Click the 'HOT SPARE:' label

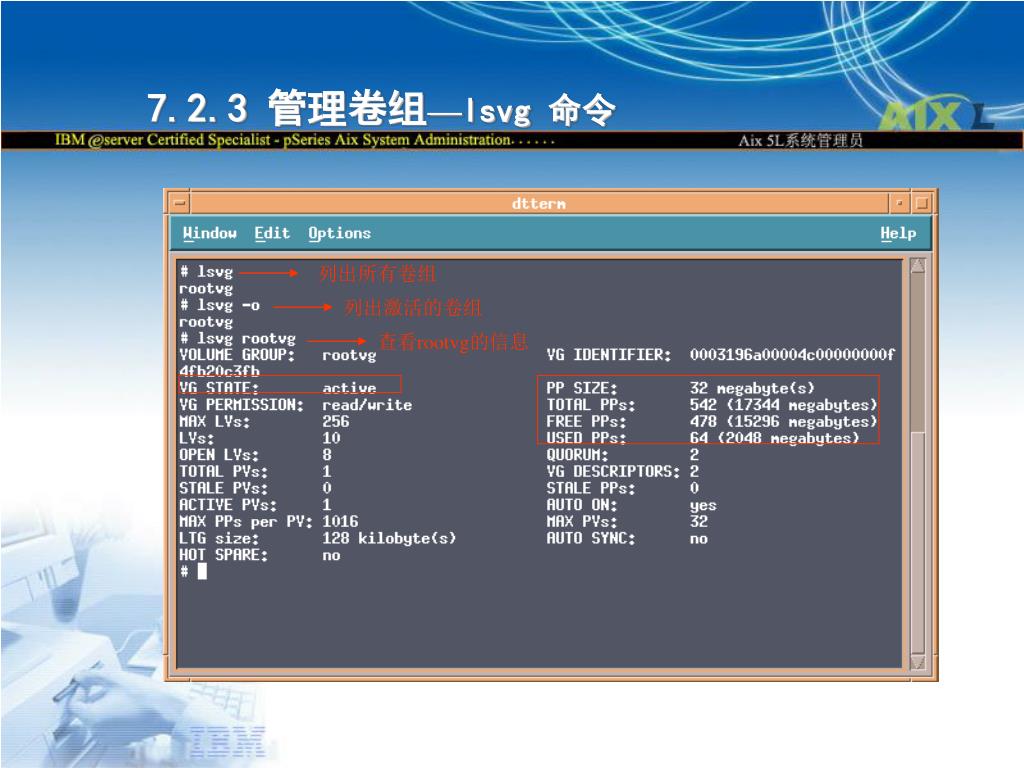[x=224, y=554]
